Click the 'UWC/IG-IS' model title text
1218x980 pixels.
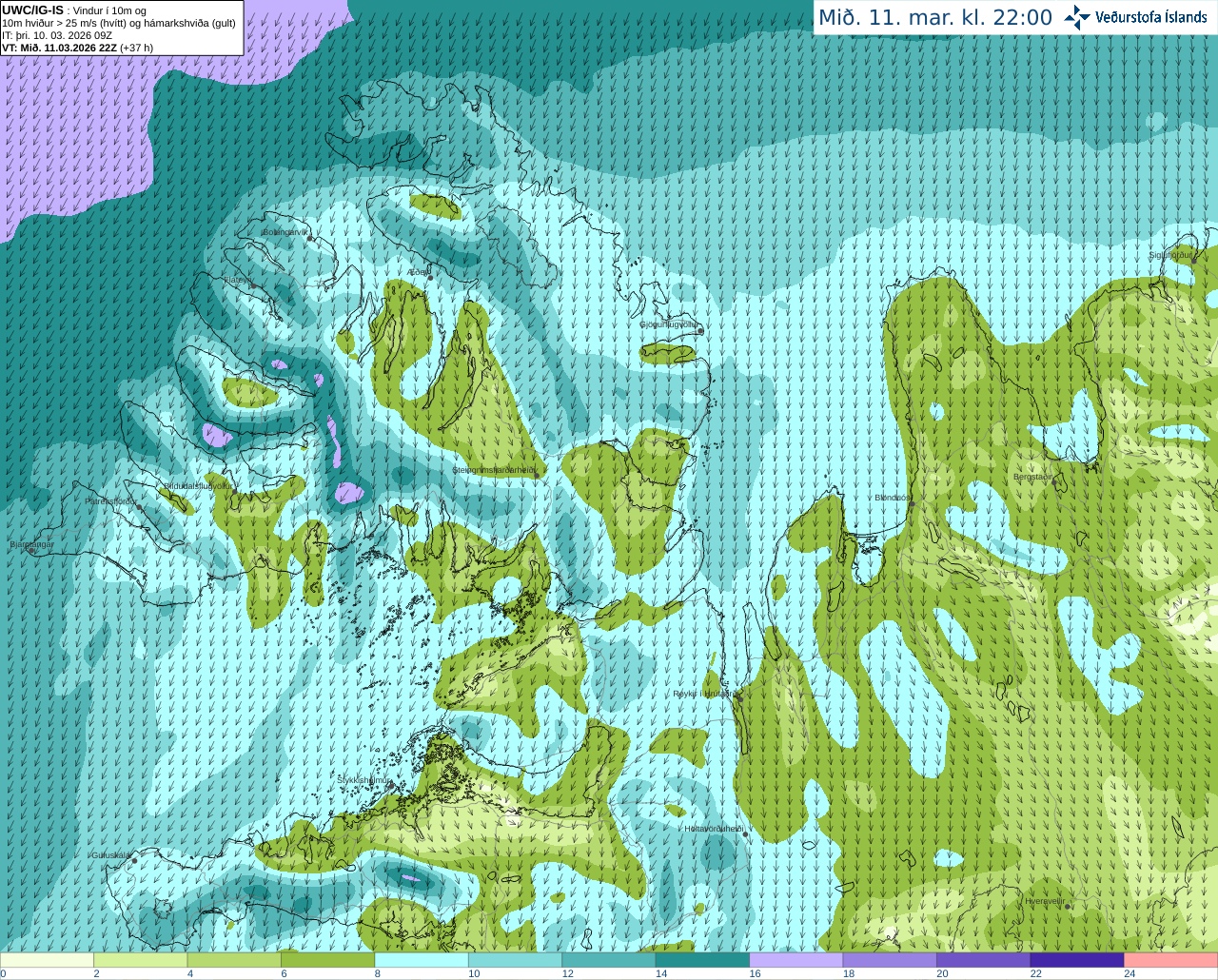click(33, 10)
